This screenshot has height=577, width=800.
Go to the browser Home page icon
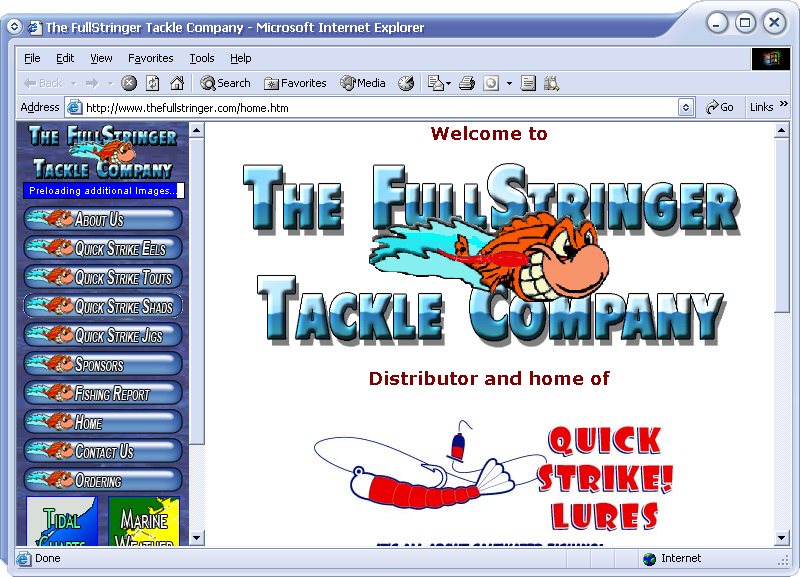point(177,83)
